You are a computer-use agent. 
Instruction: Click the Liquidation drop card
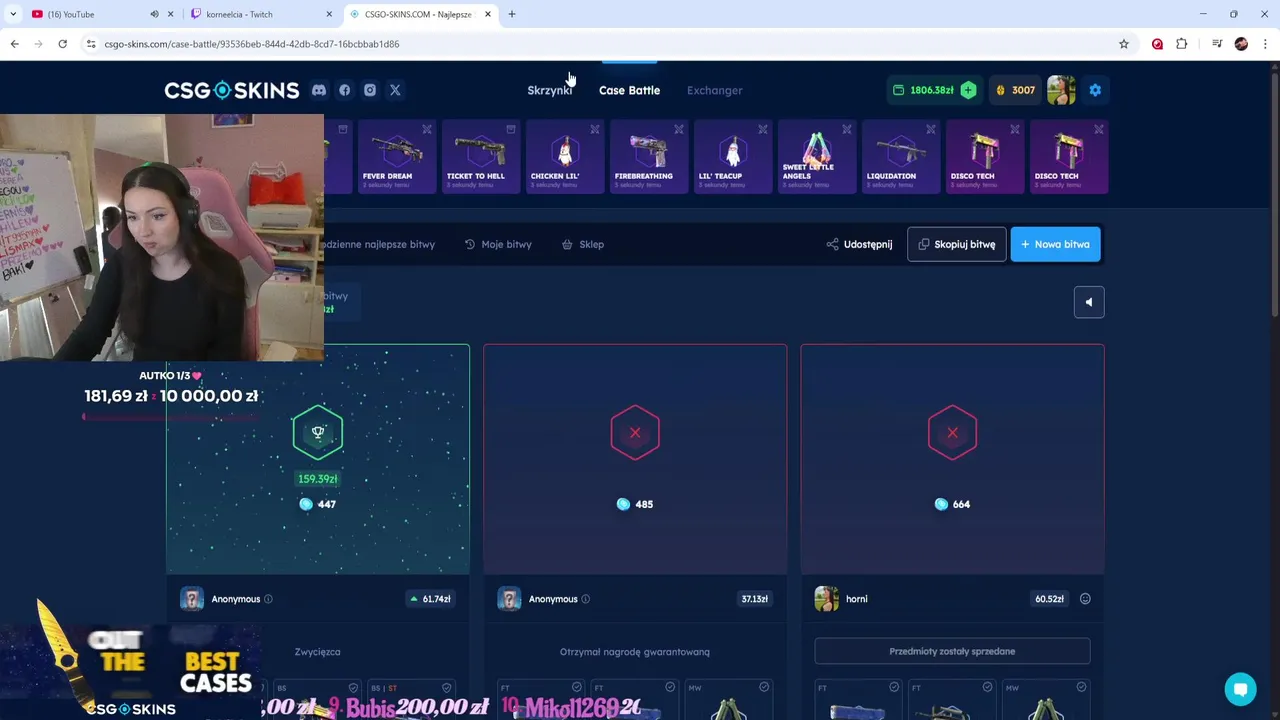(900, 156)
